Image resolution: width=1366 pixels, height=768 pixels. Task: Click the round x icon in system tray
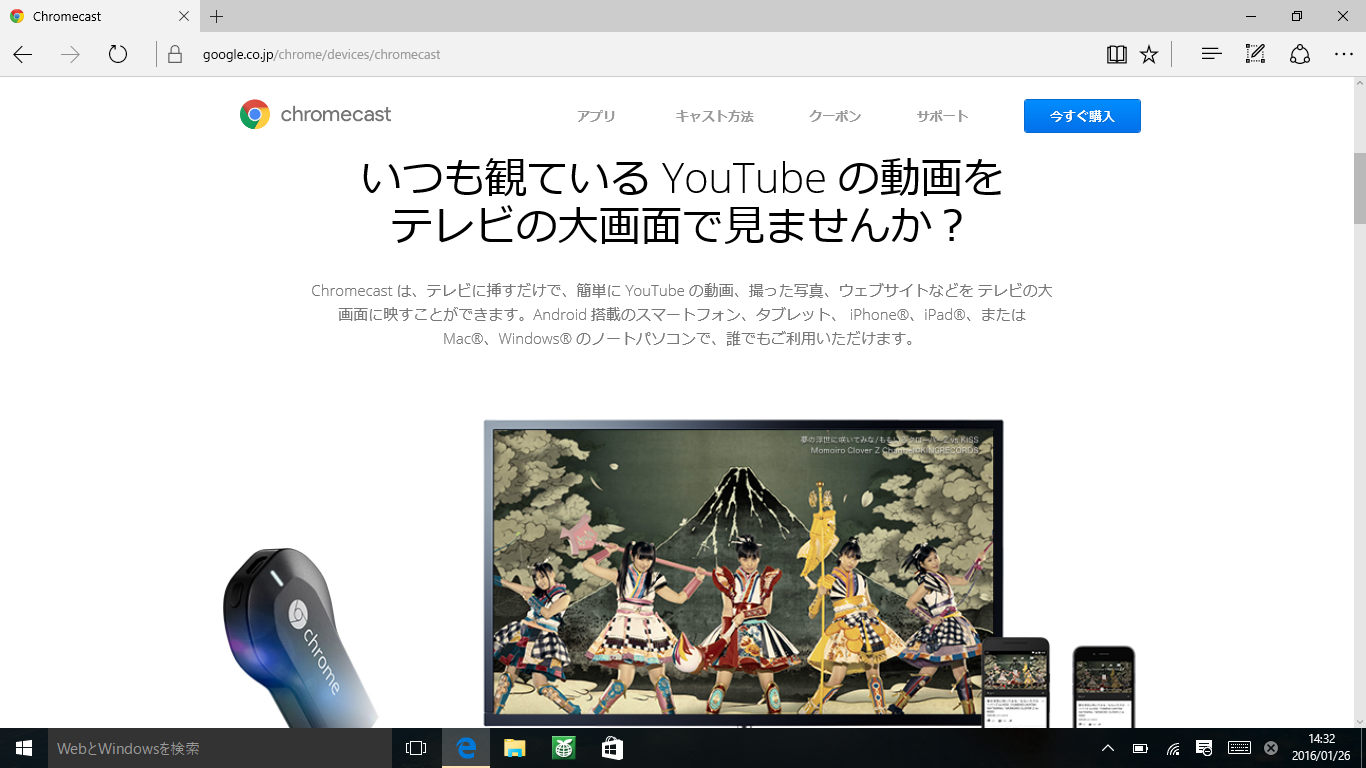coord(1271,748)
